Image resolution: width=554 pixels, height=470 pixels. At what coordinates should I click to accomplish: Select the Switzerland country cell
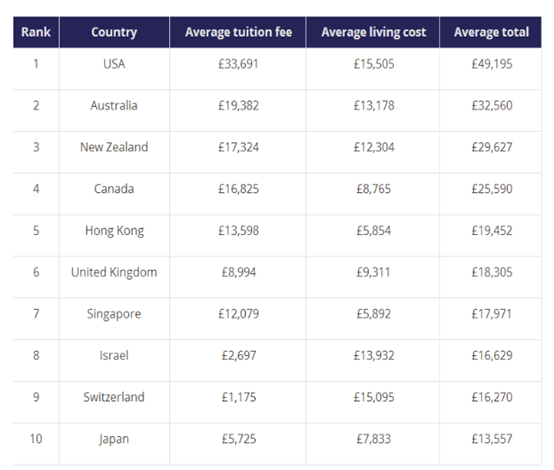point(114,397)
